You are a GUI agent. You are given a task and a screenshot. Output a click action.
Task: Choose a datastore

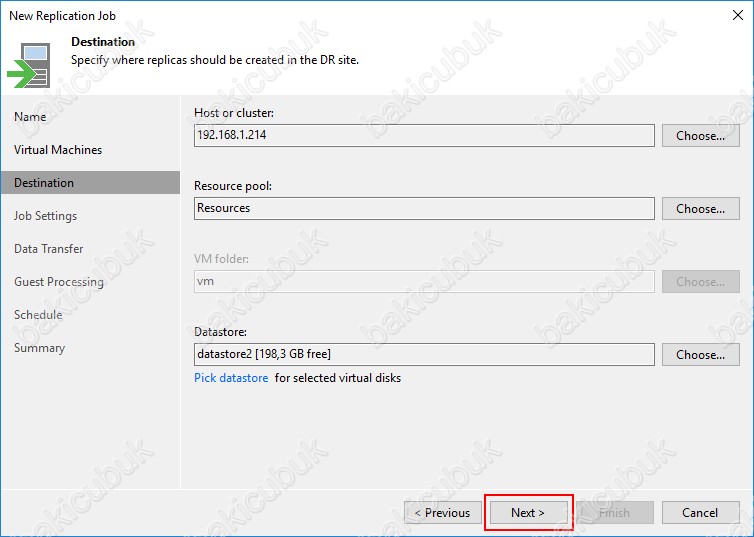(701, 354)
